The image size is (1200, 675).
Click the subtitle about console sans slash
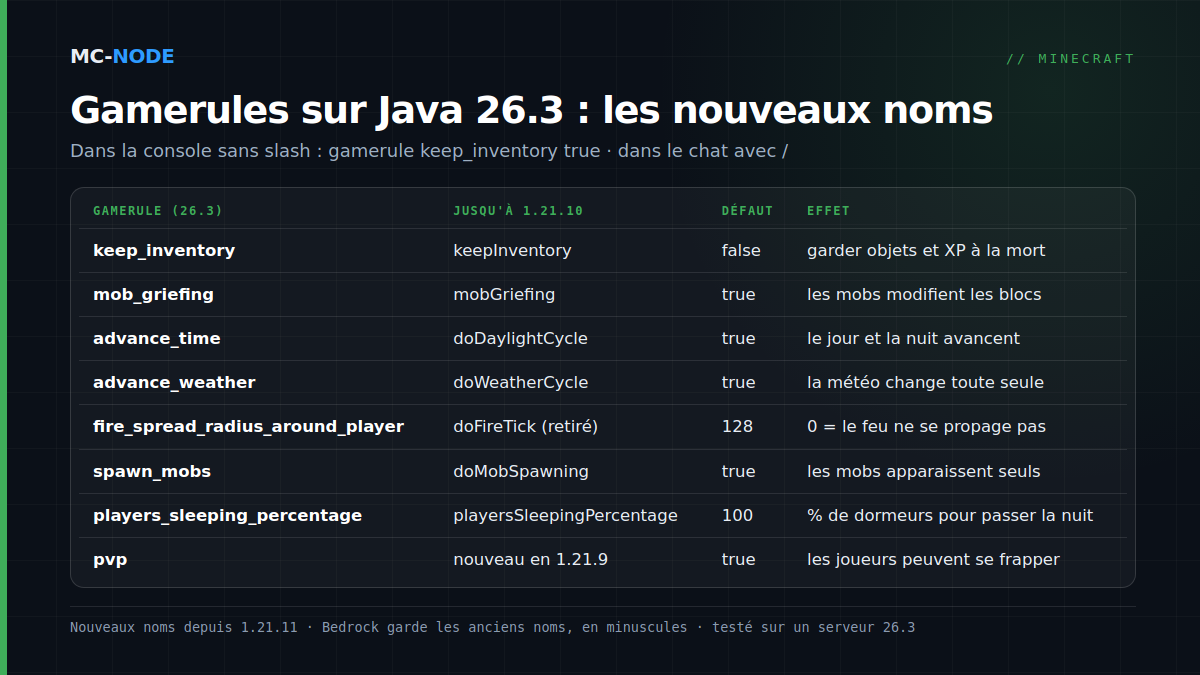(x=429, y=151)
